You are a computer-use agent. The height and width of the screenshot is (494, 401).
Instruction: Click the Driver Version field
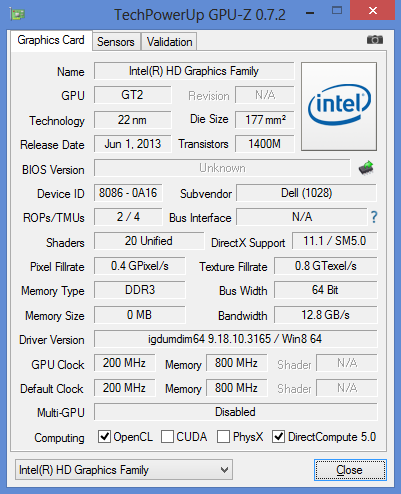[x=235, y=339]
